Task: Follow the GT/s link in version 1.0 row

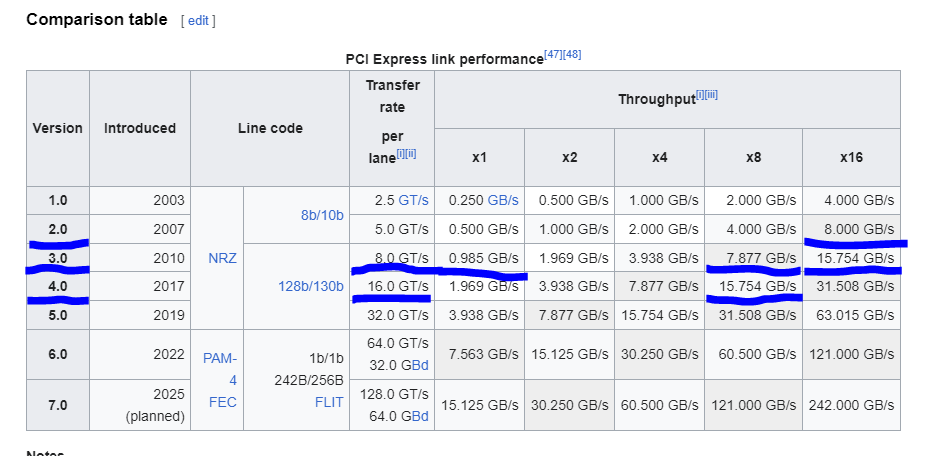Action: [x=413, y=200]
